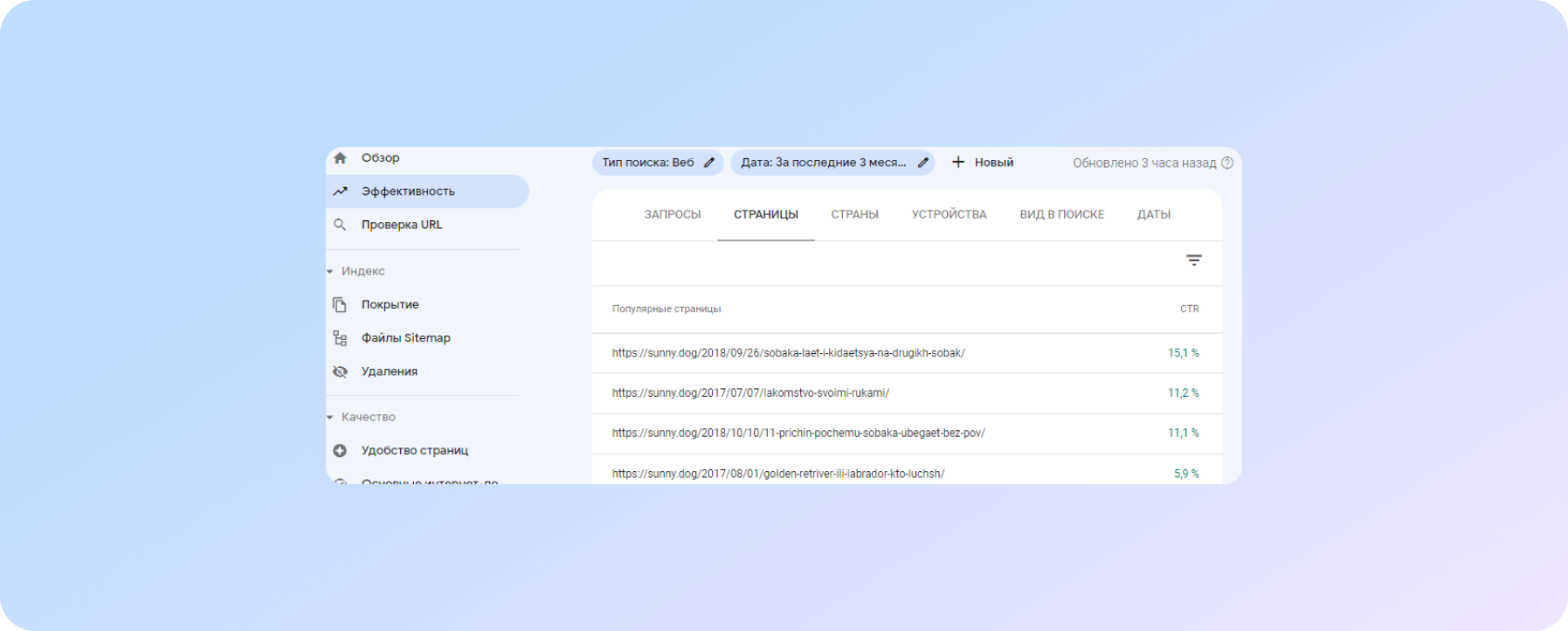
Task: Select the СТРАНИЦЫ tab
Action: click(766, 214)
